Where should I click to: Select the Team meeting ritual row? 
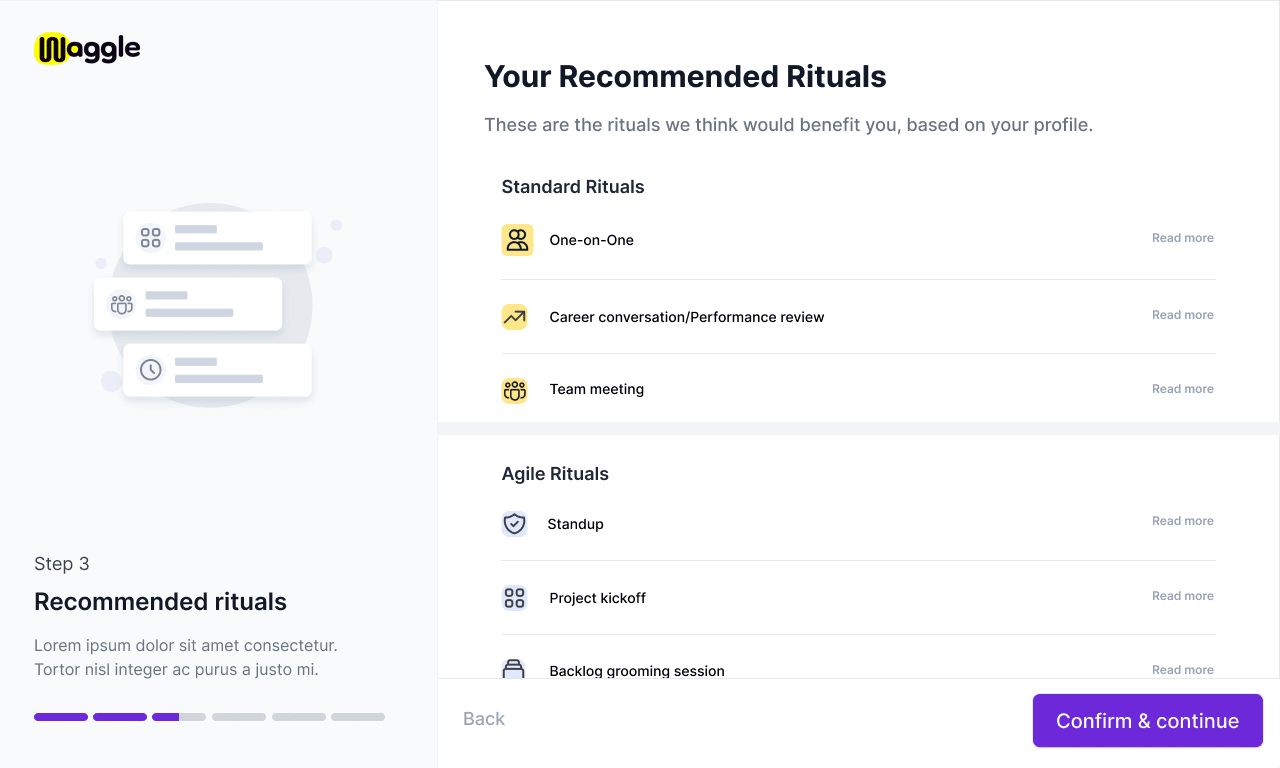[858, 390]
